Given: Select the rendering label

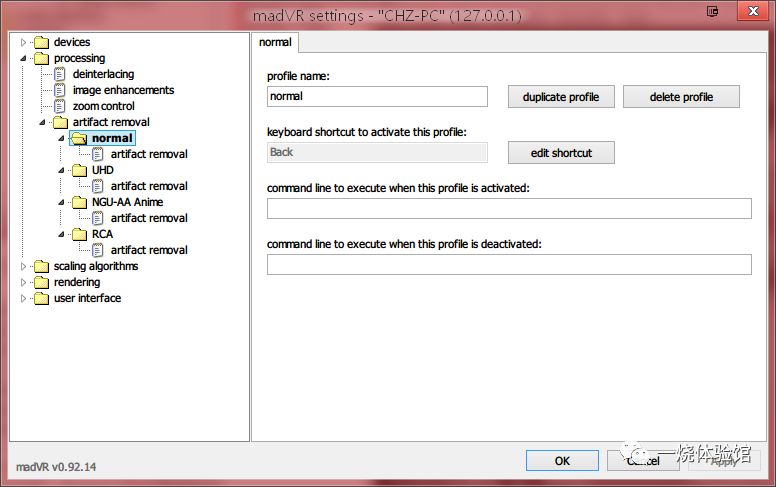Looking at the screenshot, I should coord(77,282).
